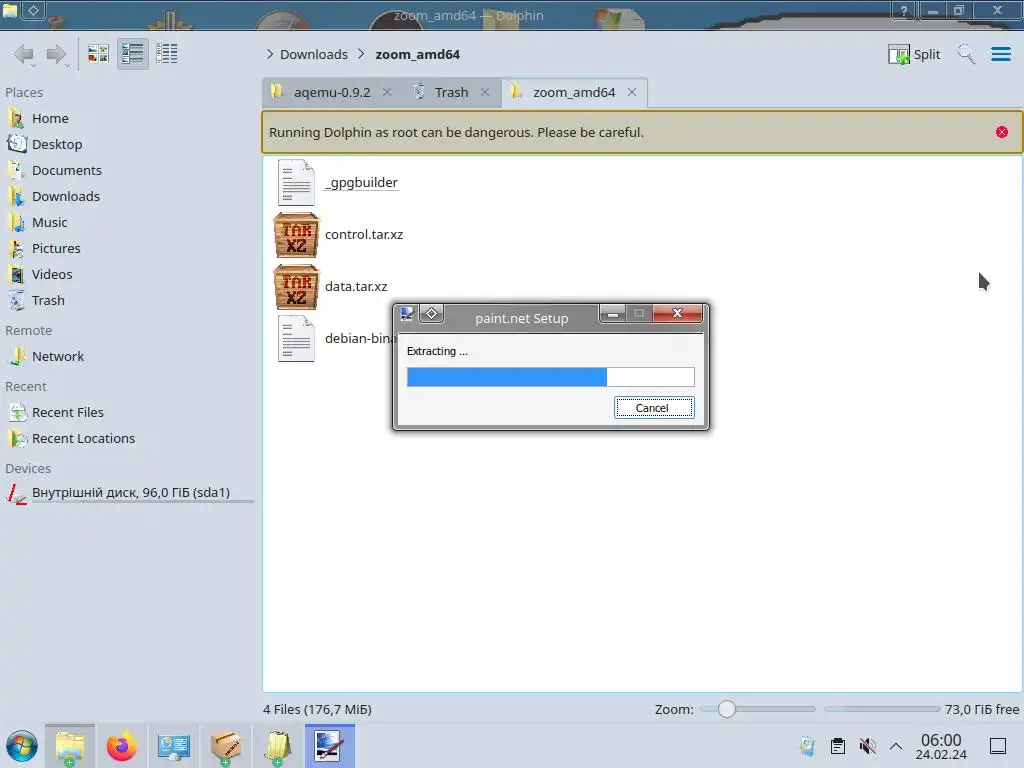The image size is (1024, 768).
Task: Open the tray recycle bin icon
Action: click(807, 746)
